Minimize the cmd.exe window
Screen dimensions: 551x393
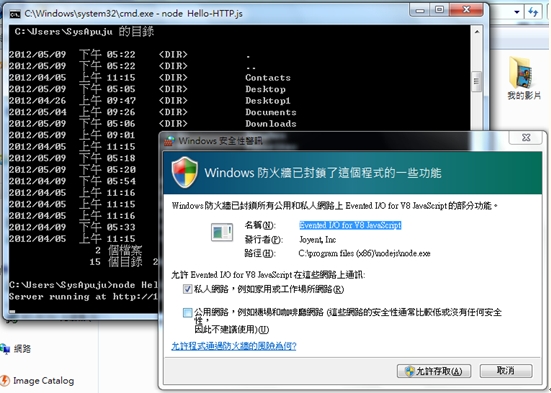pyautogui.click(x=420, y=10)
